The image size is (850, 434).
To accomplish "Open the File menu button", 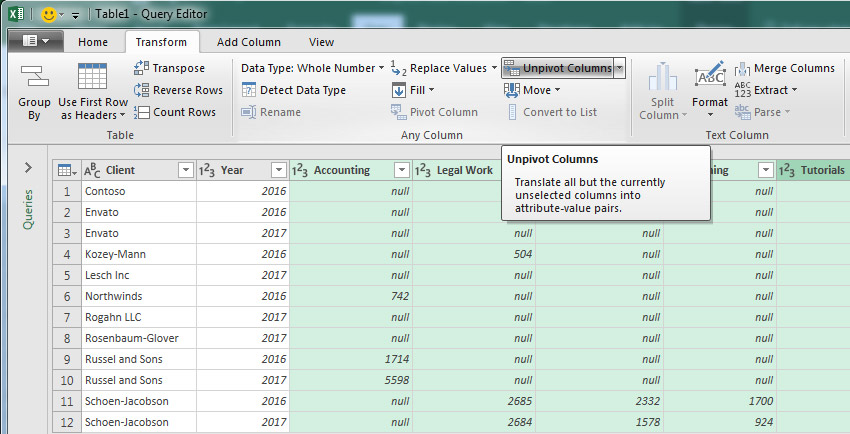I will 36,41.
